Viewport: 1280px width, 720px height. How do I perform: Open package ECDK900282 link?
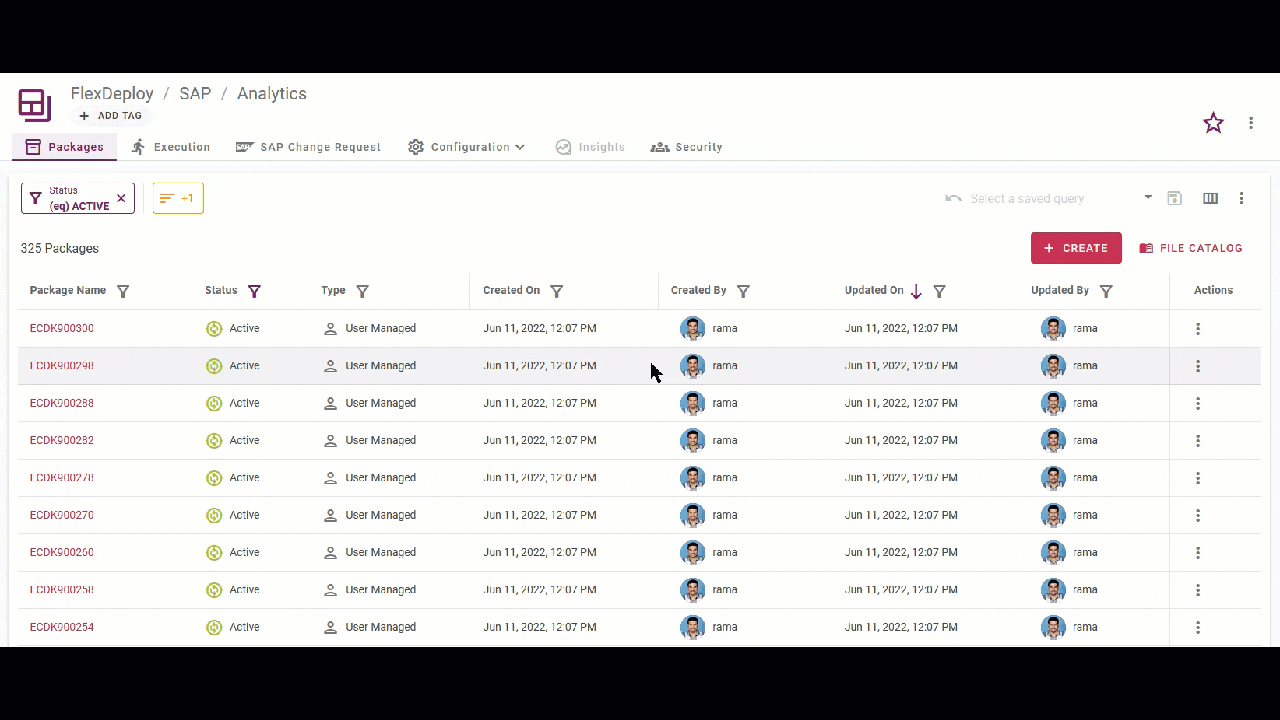click(62, 440)
